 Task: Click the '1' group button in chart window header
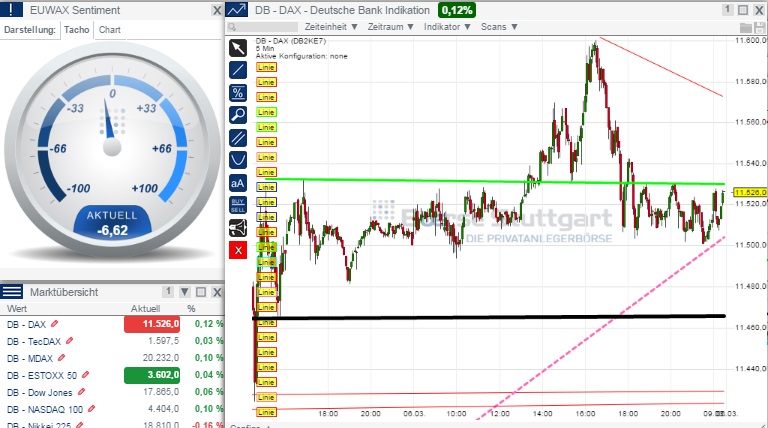pyautogui.click(x=727, y=9)
